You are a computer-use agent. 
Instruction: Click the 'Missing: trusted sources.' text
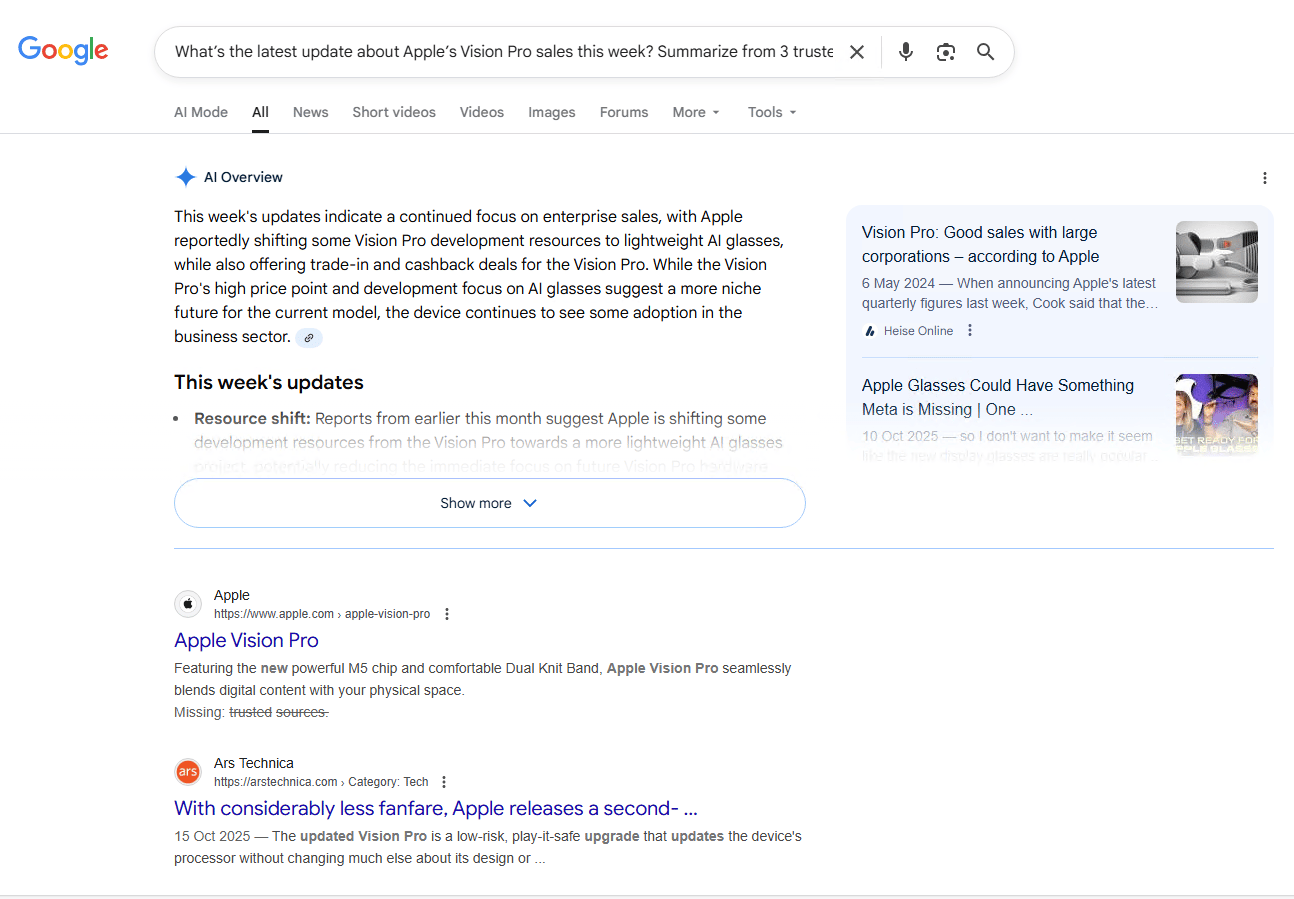pos(251,712)
